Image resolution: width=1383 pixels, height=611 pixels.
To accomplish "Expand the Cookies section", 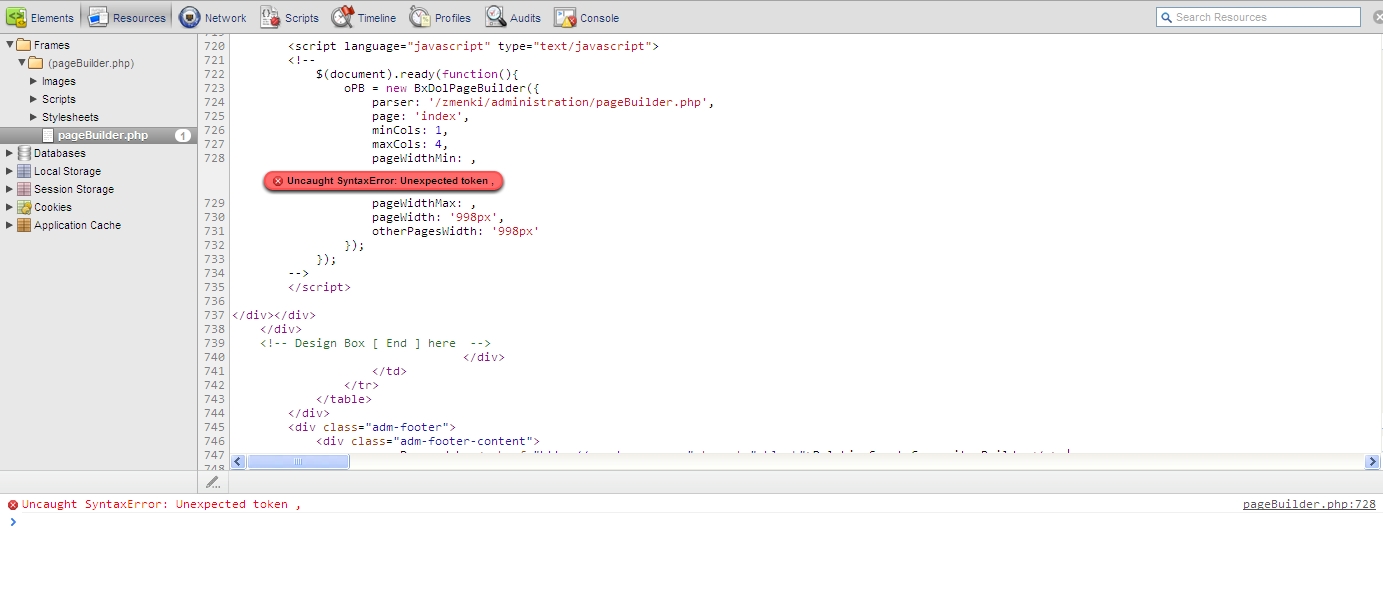I will (x=10, y=207).
